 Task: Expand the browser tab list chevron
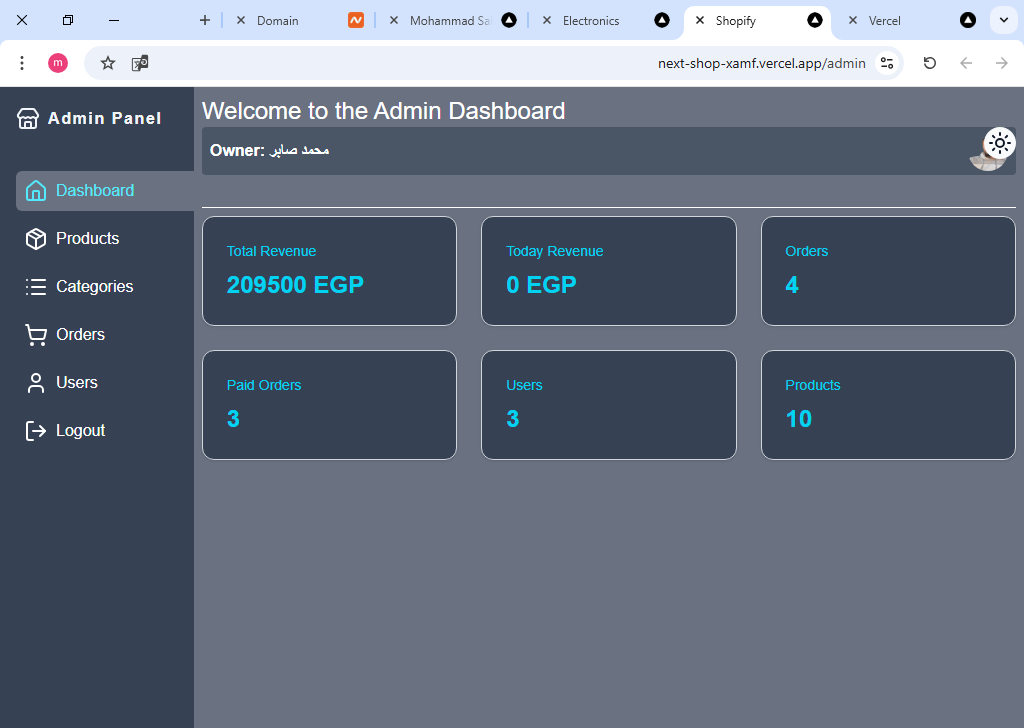coord(1003,20)
